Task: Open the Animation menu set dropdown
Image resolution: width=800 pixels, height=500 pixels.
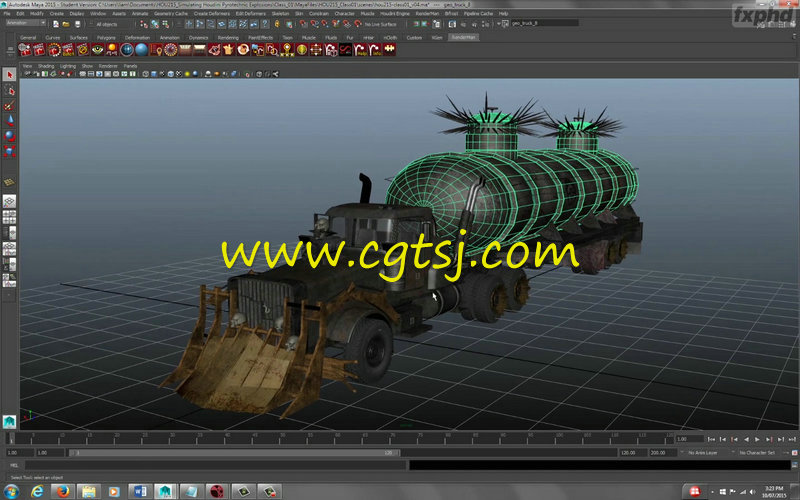Action: coord(25,23)
